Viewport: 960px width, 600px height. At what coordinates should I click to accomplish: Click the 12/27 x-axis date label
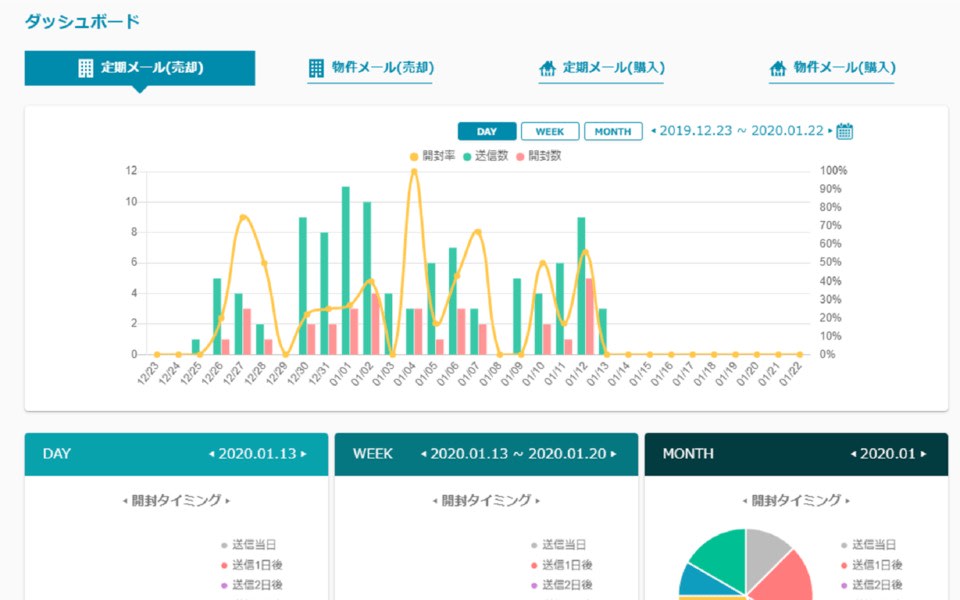tap(234, 373)
